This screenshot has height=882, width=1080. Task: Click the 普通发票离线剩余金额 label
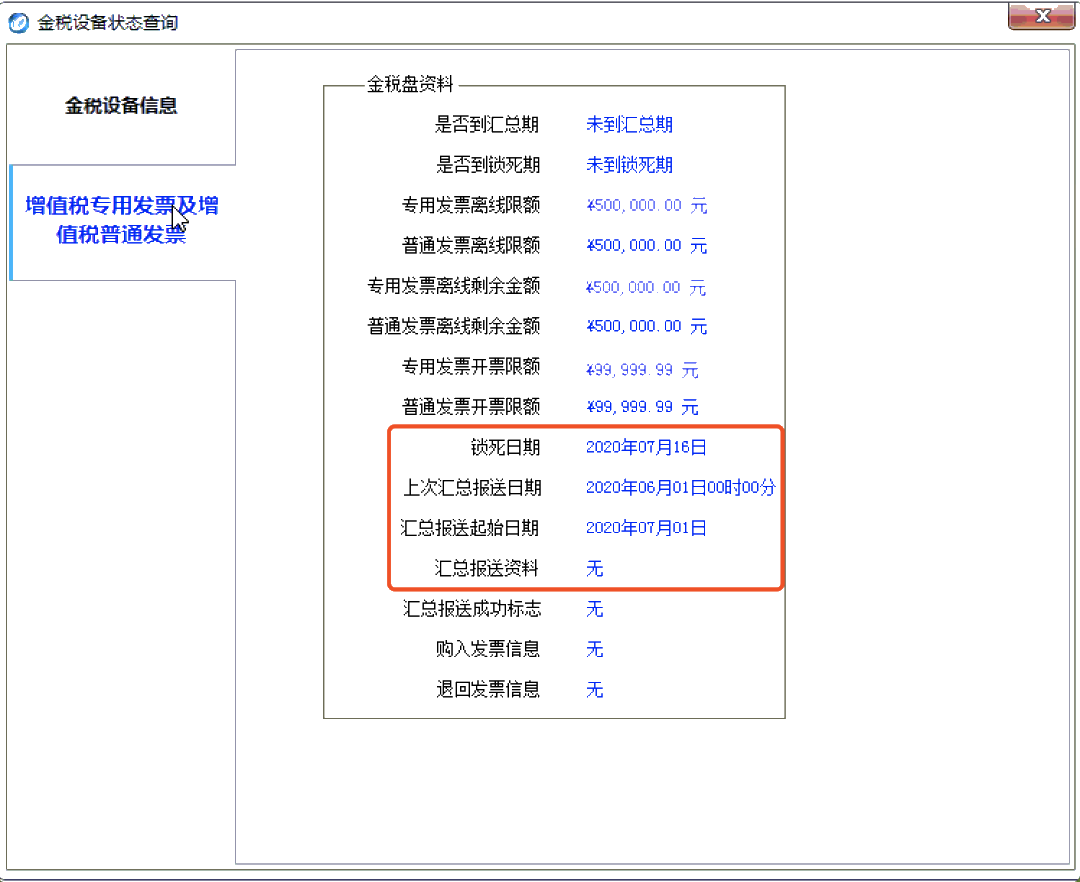[x=454, y=326]
